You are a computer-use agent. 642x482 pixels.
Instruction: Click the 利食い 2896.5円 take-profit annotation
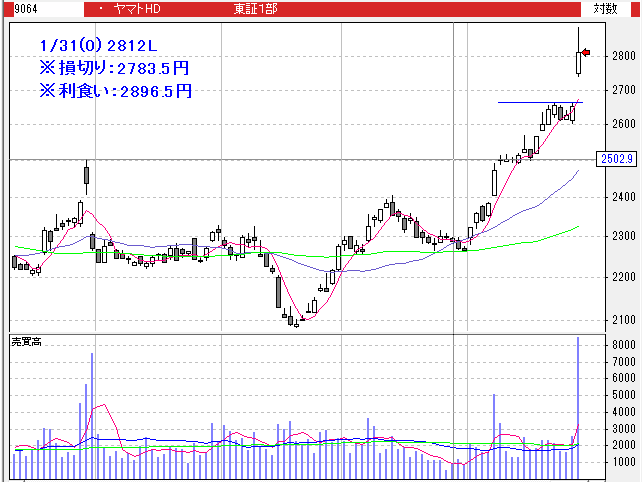pyautogui.click(x=114, y=91)
